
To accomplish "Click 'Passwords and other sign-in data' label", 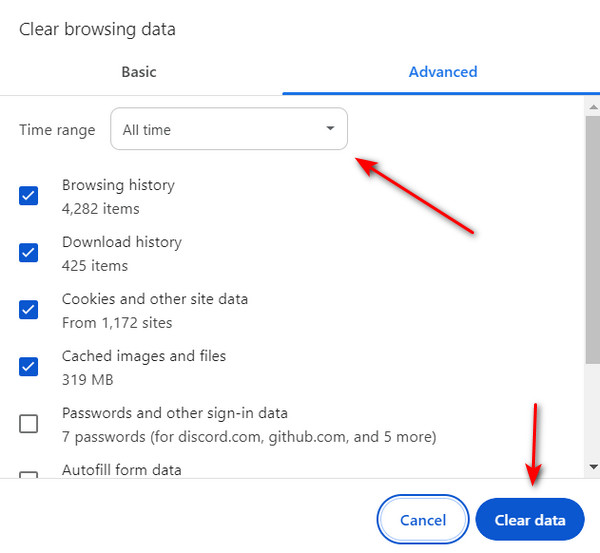I will [x=175, y=413].
